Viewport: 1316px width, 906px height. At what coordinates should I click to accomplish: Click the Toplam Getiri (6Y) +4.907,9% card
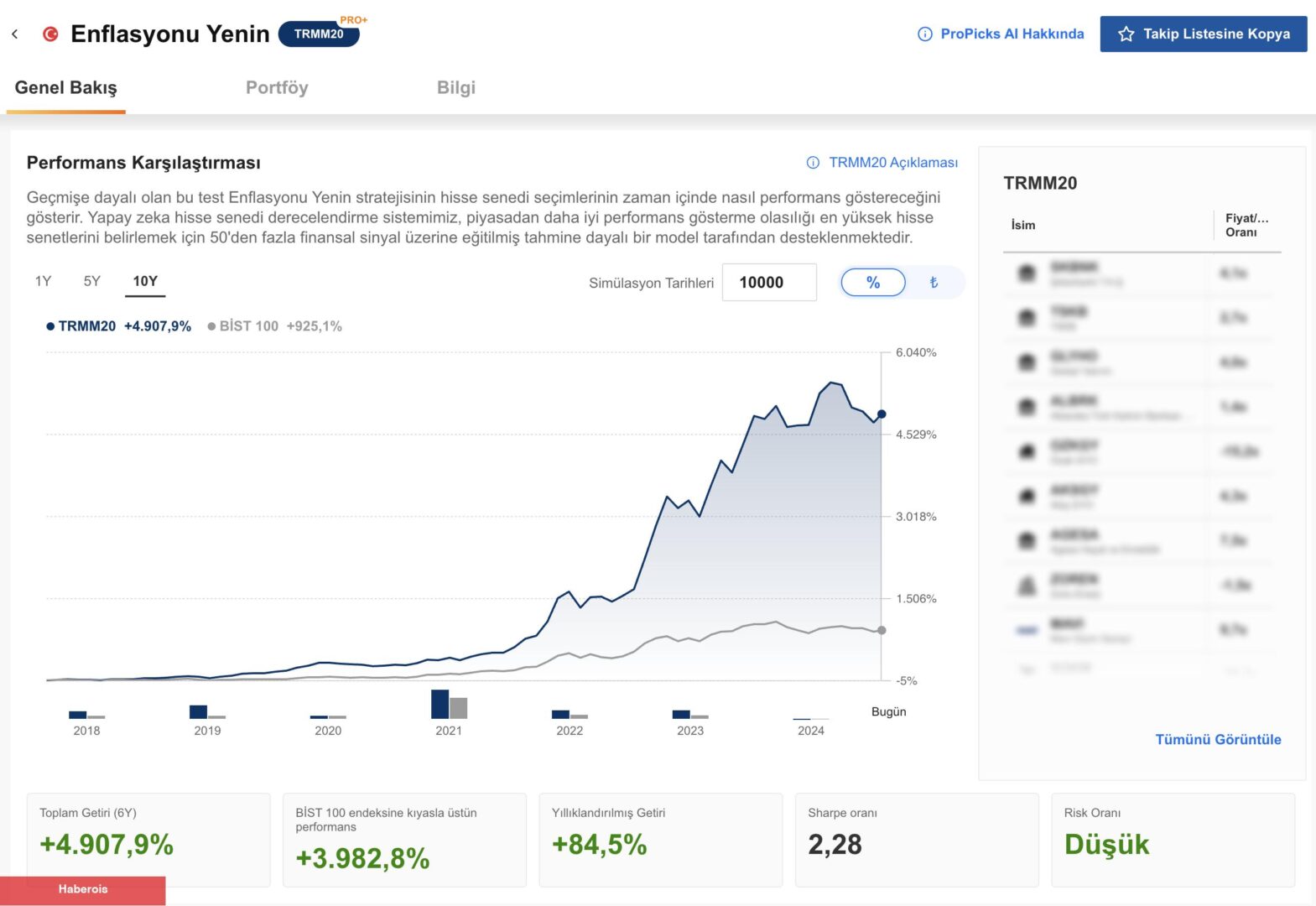148,840
